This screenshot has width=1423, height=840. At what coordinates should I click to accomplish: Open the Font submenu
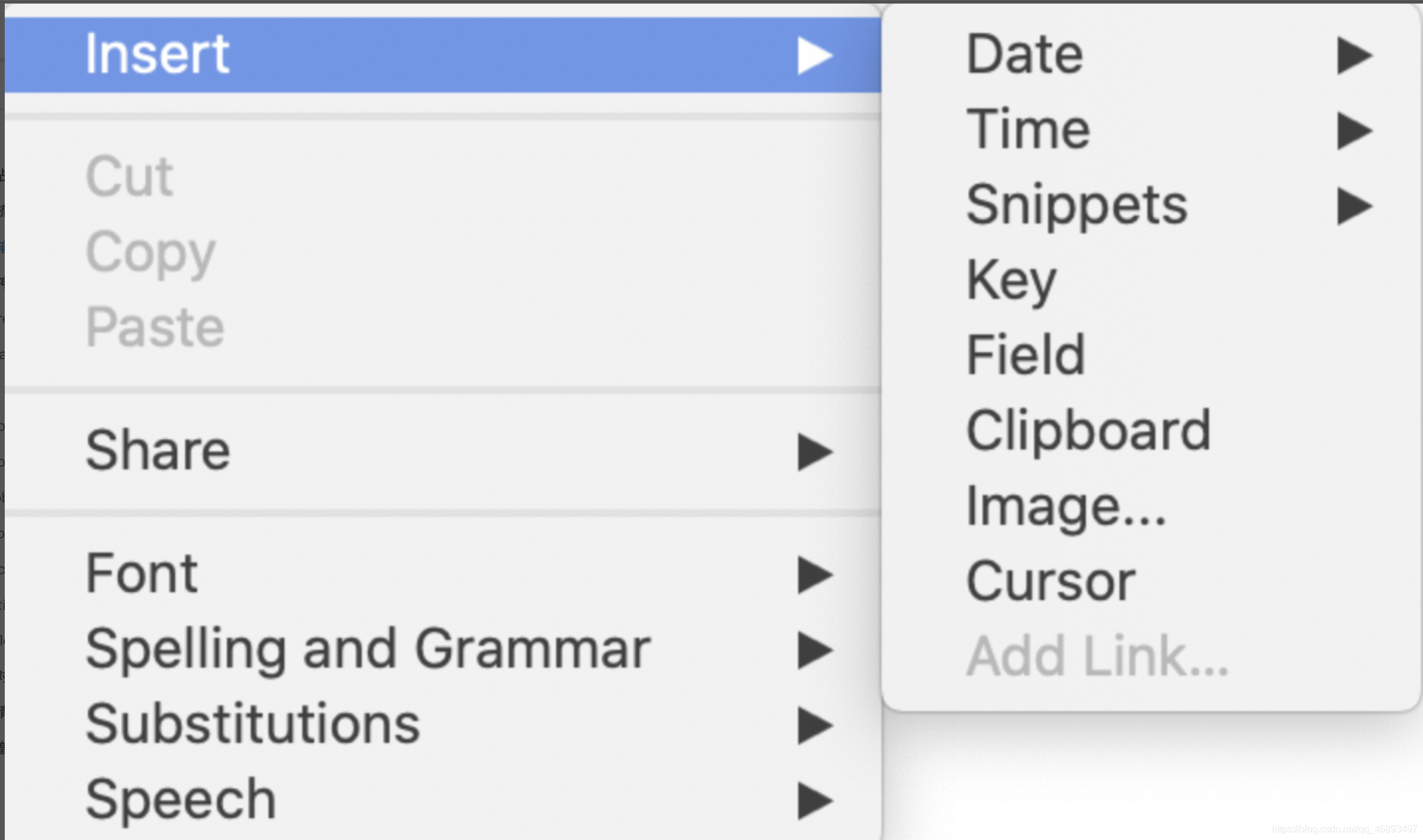click(141, 574)
